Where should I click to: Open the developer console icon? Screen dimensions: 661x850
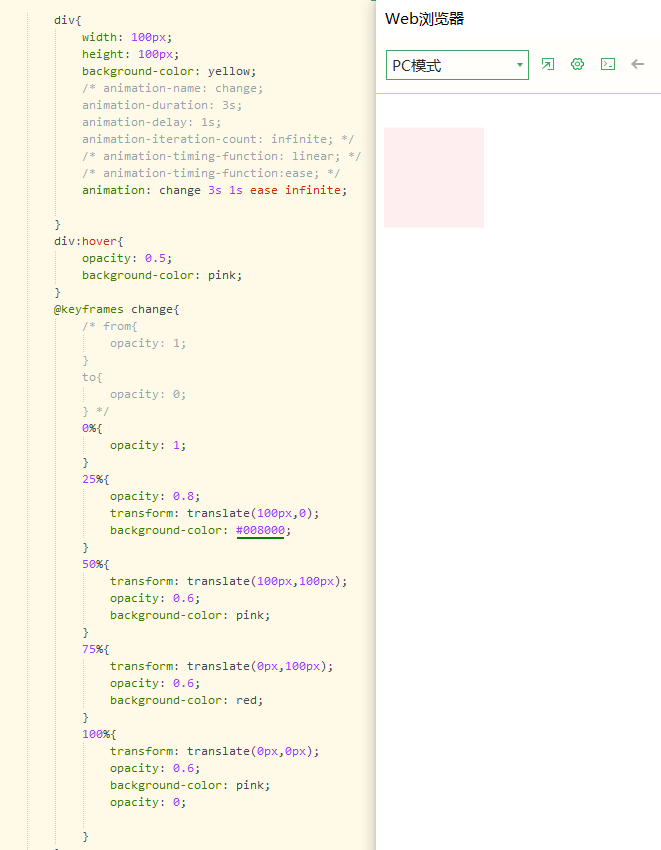(x=608, y=65)
